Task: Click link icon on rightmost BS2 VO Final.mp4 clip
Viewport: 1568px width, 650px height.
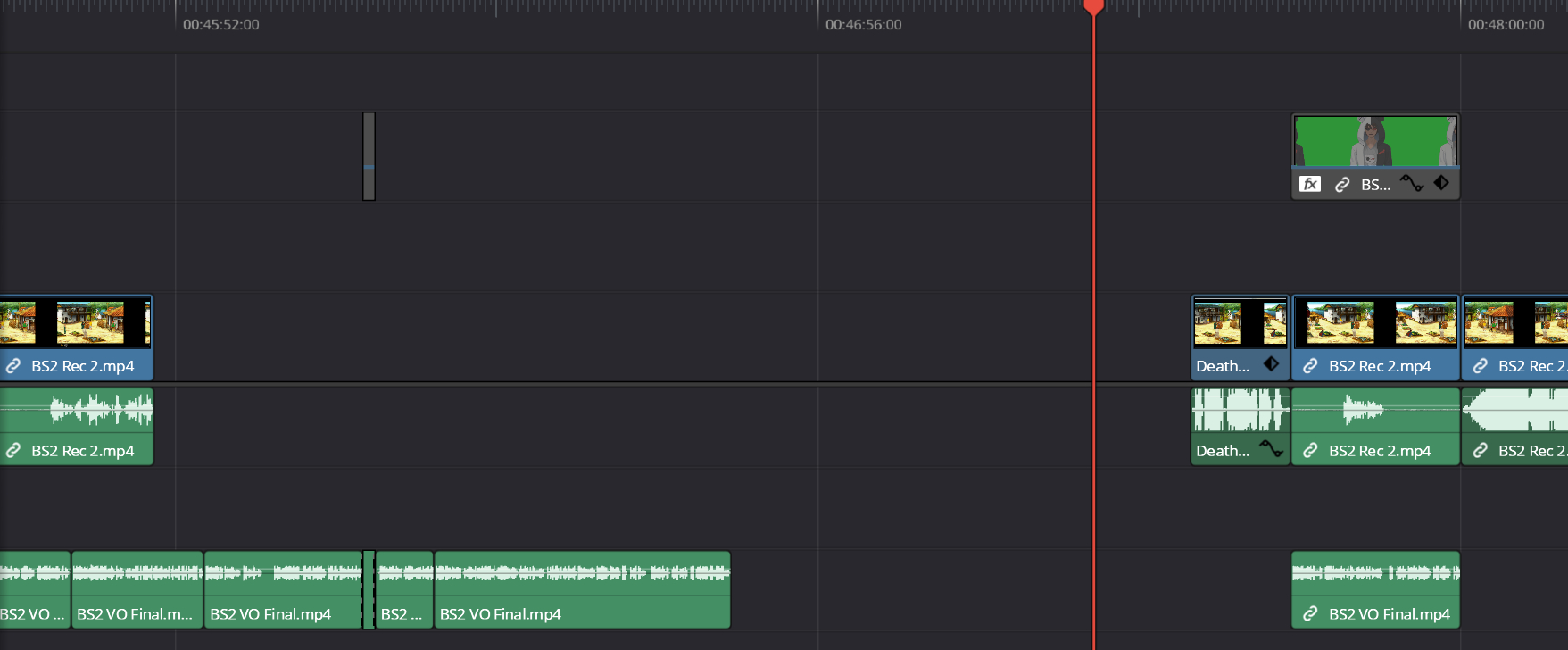Action: [x=1309, y=614]
